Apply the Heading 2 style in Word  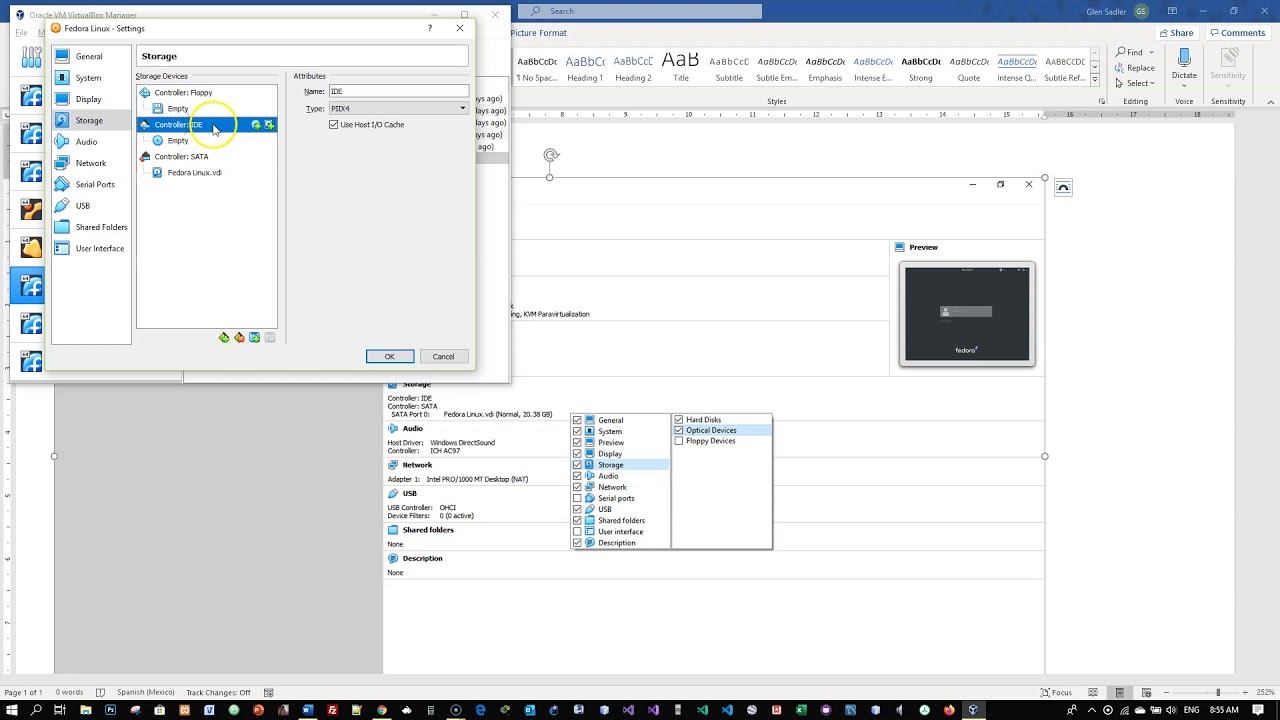[633, 67]
